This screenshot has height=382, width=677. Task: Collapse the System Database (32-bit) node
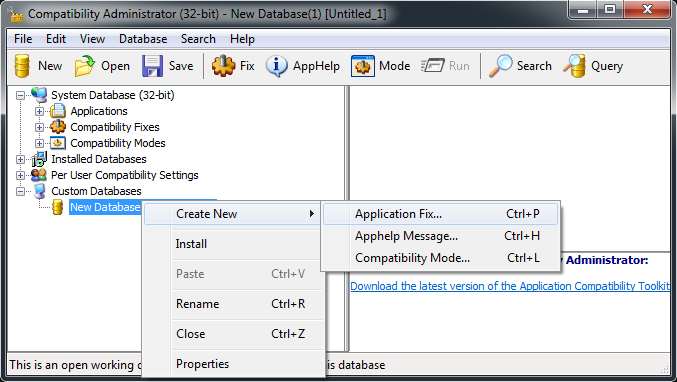click(x=20, y=95)
